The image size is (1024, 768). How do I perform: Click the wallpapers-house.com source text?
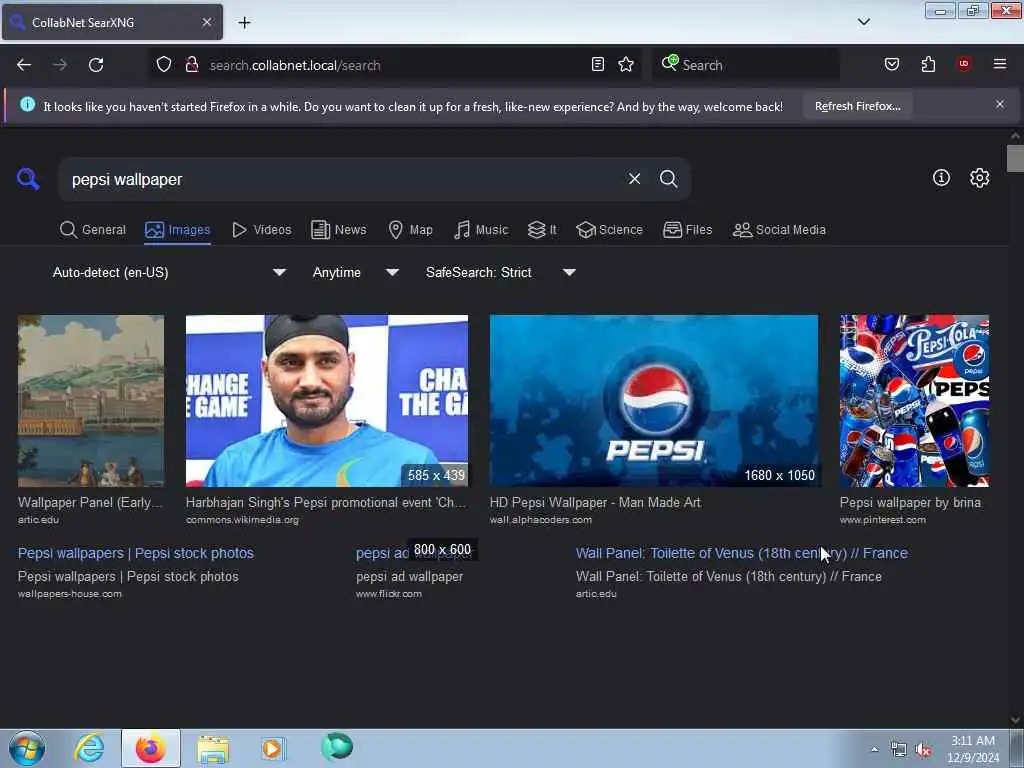coord(70,594)
